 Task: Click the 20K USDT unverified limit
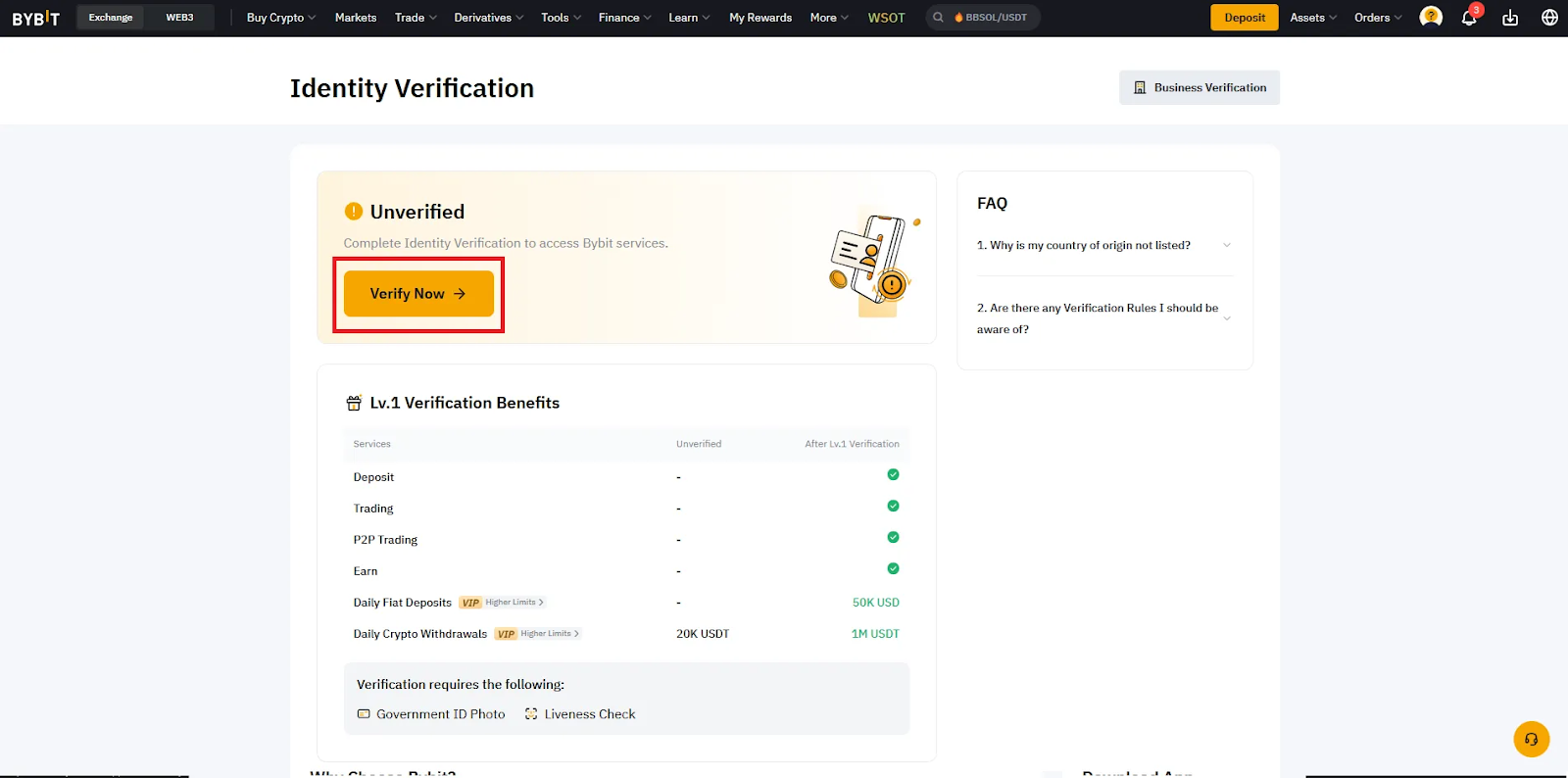point(703,634)
